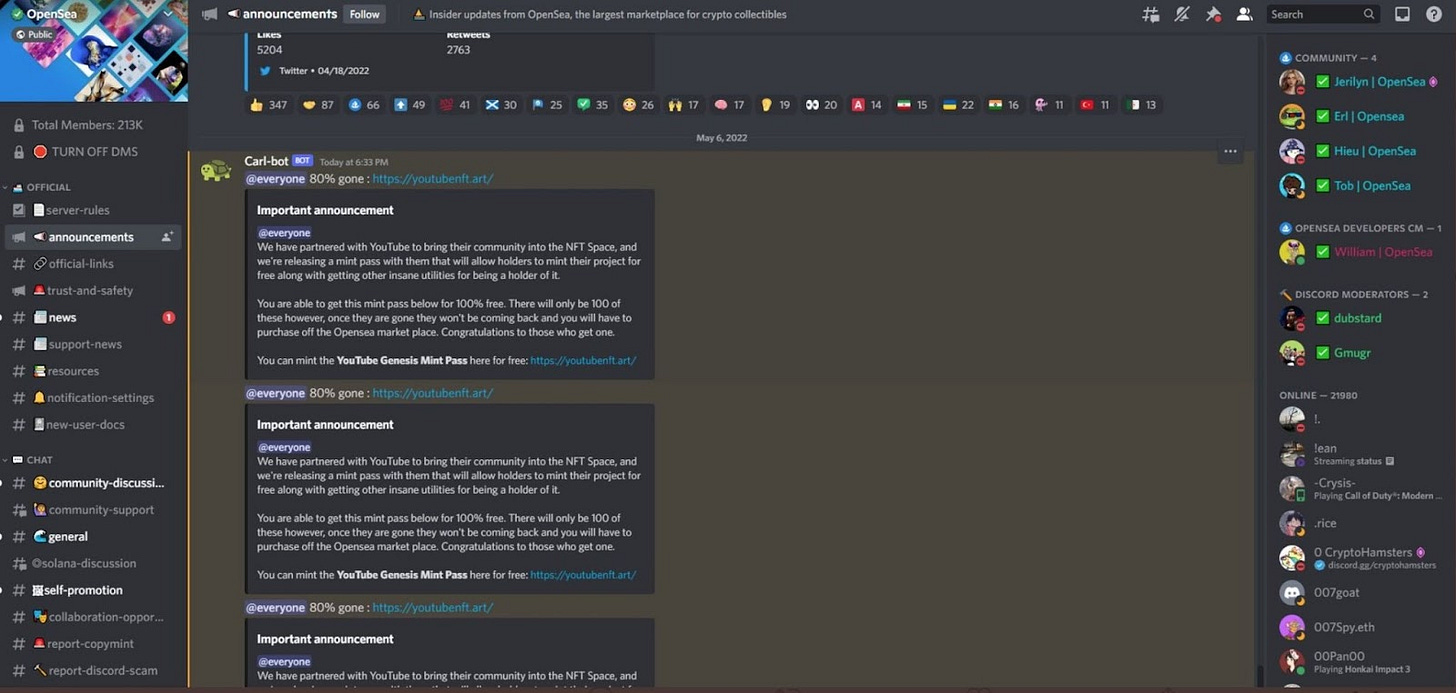Open youtubenft.art link after first '80% gone'

point(432,179)
